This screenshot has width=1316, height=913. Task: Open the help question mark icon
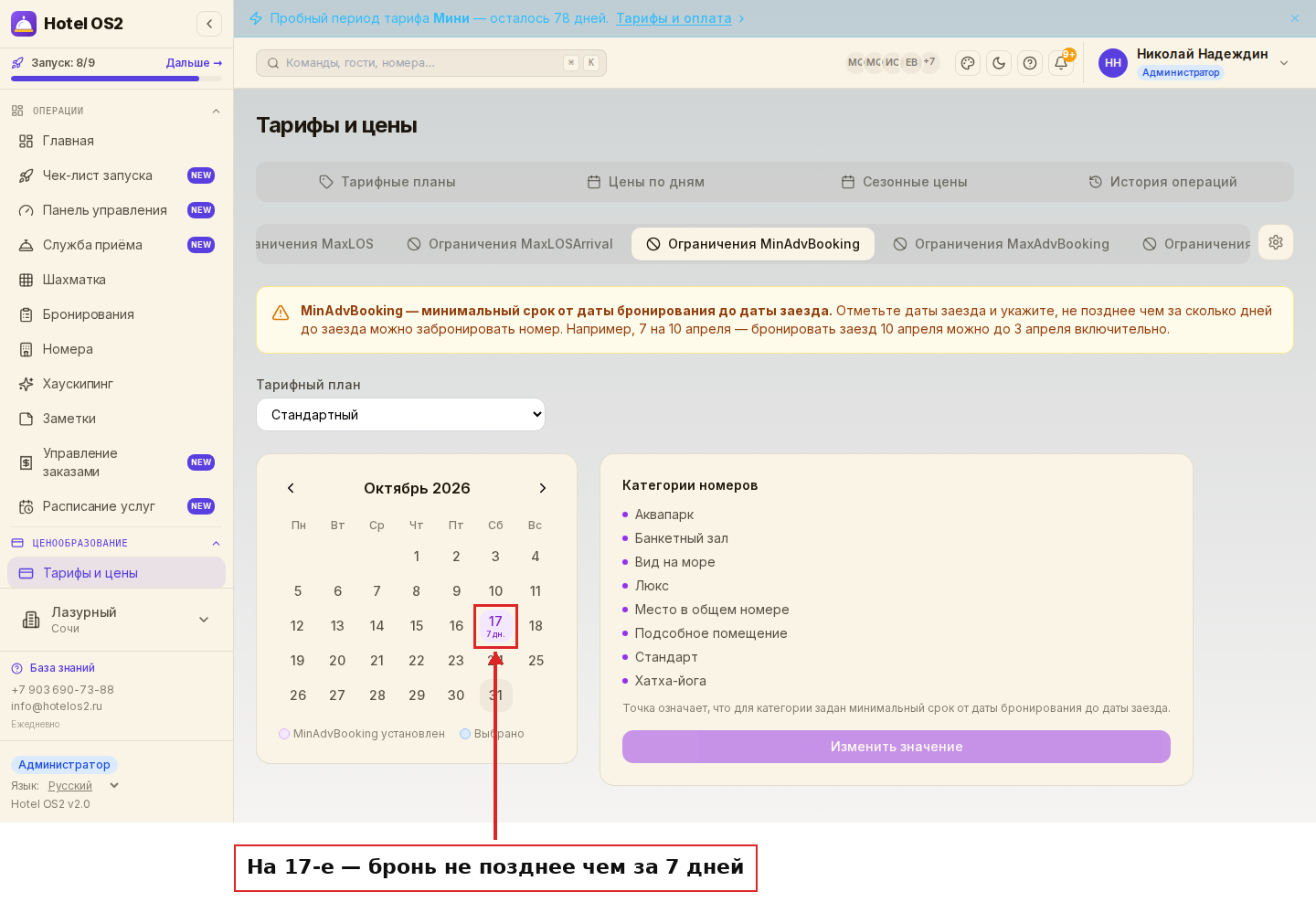(x=1030, y=63)
